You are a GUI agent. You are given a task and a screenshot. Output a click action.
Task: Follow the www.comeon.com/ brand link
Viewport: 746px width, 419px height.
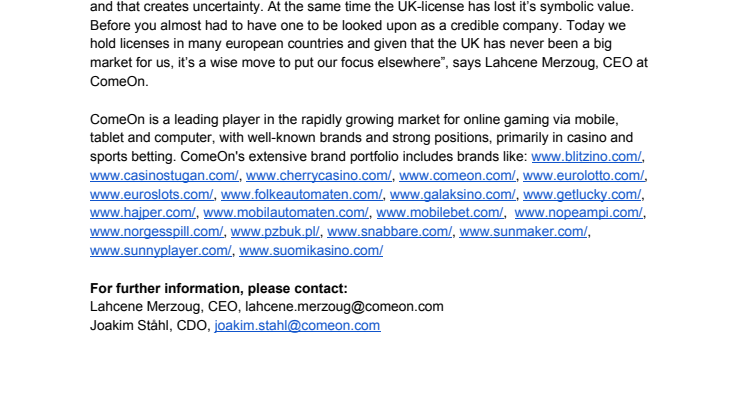pyautogui.click(x=457, y=175)
